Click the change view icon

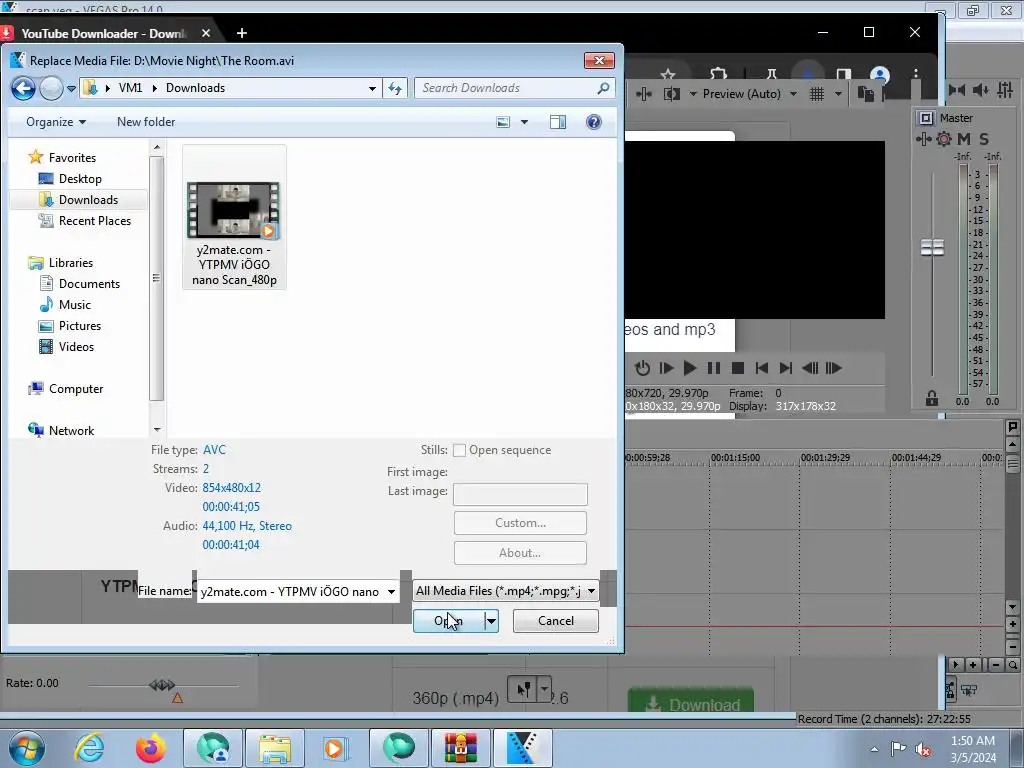[x=503, y=122]
